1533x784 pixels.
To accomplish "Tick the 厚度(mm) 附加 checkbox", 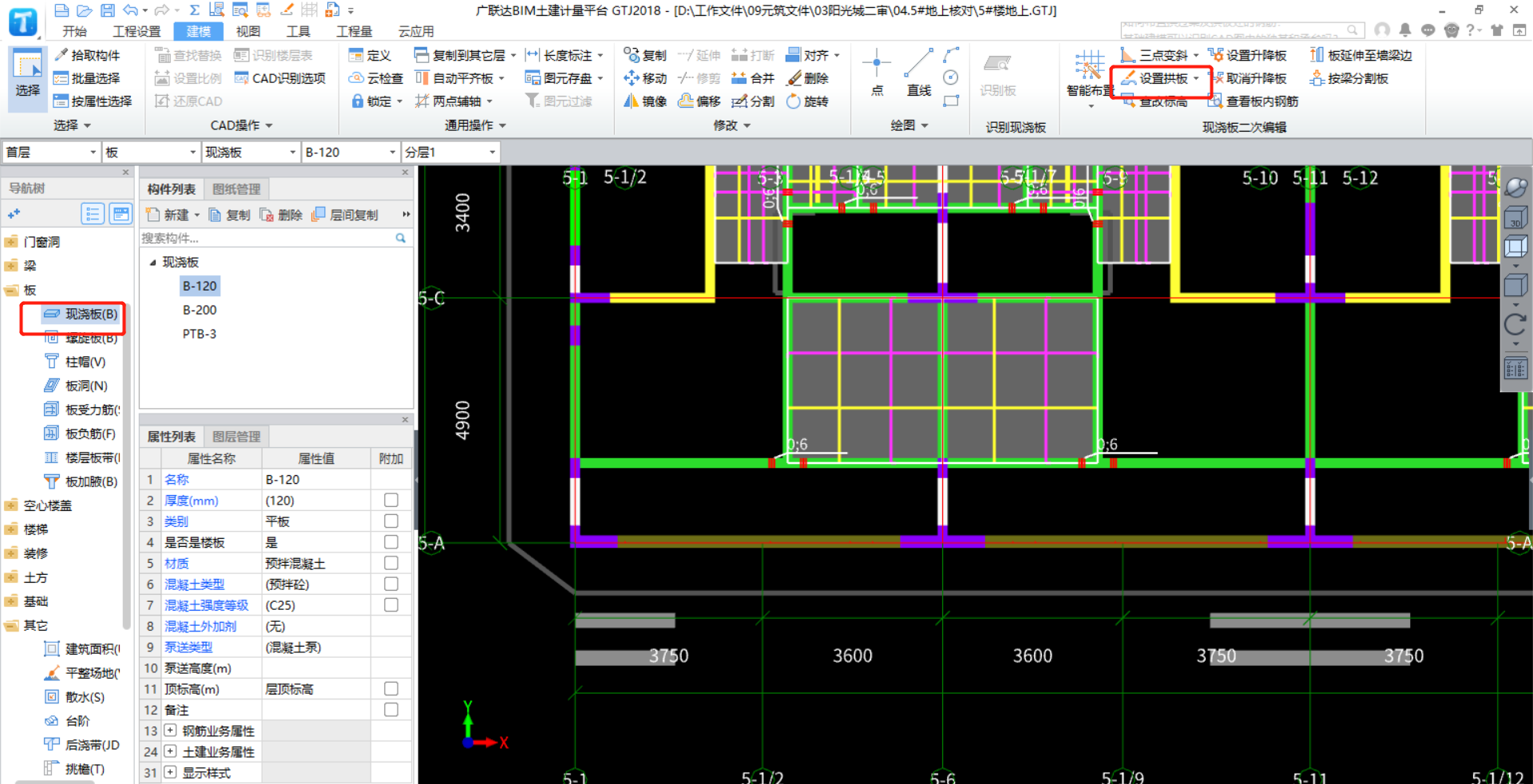I will tap(391, 501).
